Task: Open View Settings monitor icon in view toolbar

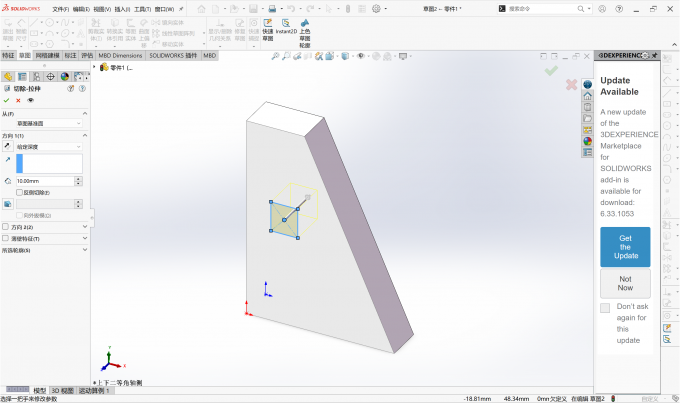Action: [x=403, y=56]
